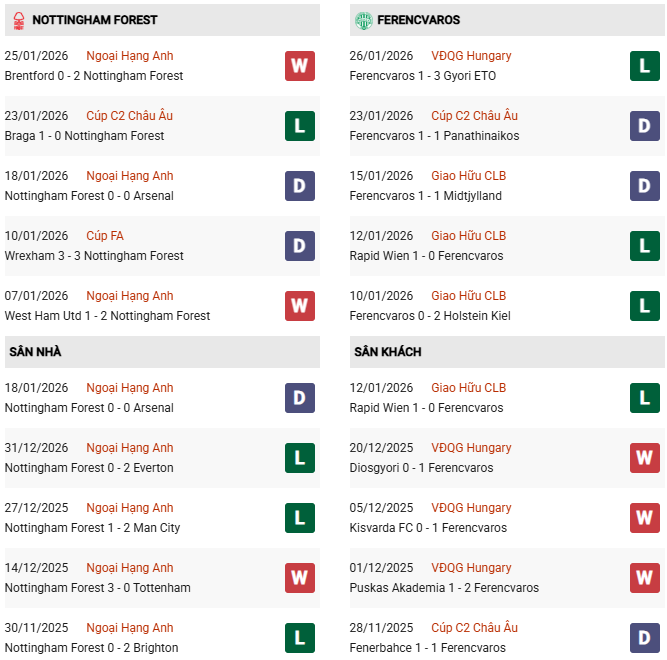Screen dimensions: 667x660
Task: Click the Ferencvaros club logo
Action: pos(364,20)
